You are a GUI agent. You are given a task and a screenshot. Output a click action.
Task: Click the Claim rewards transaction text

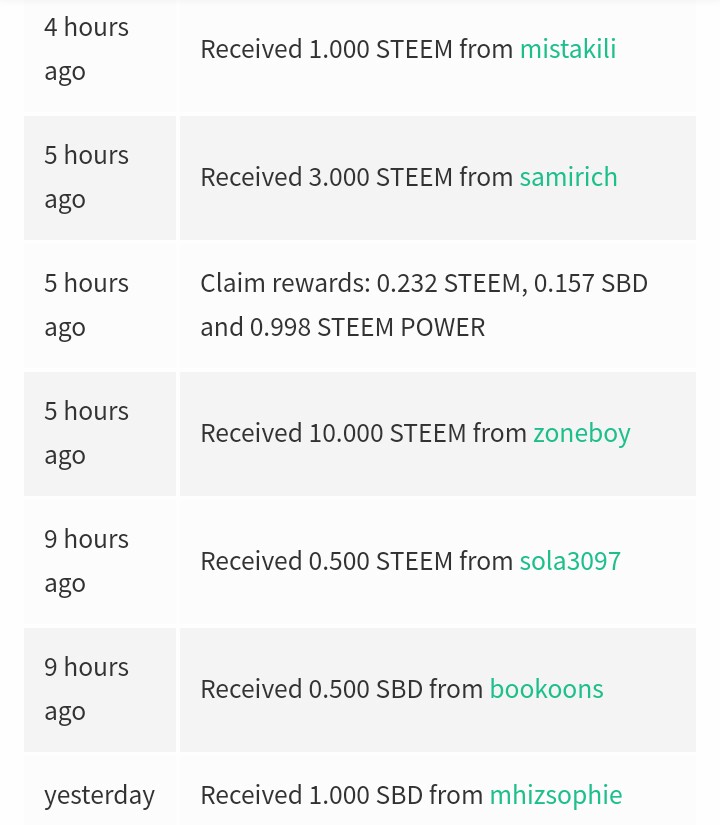(x=423, y=305)
